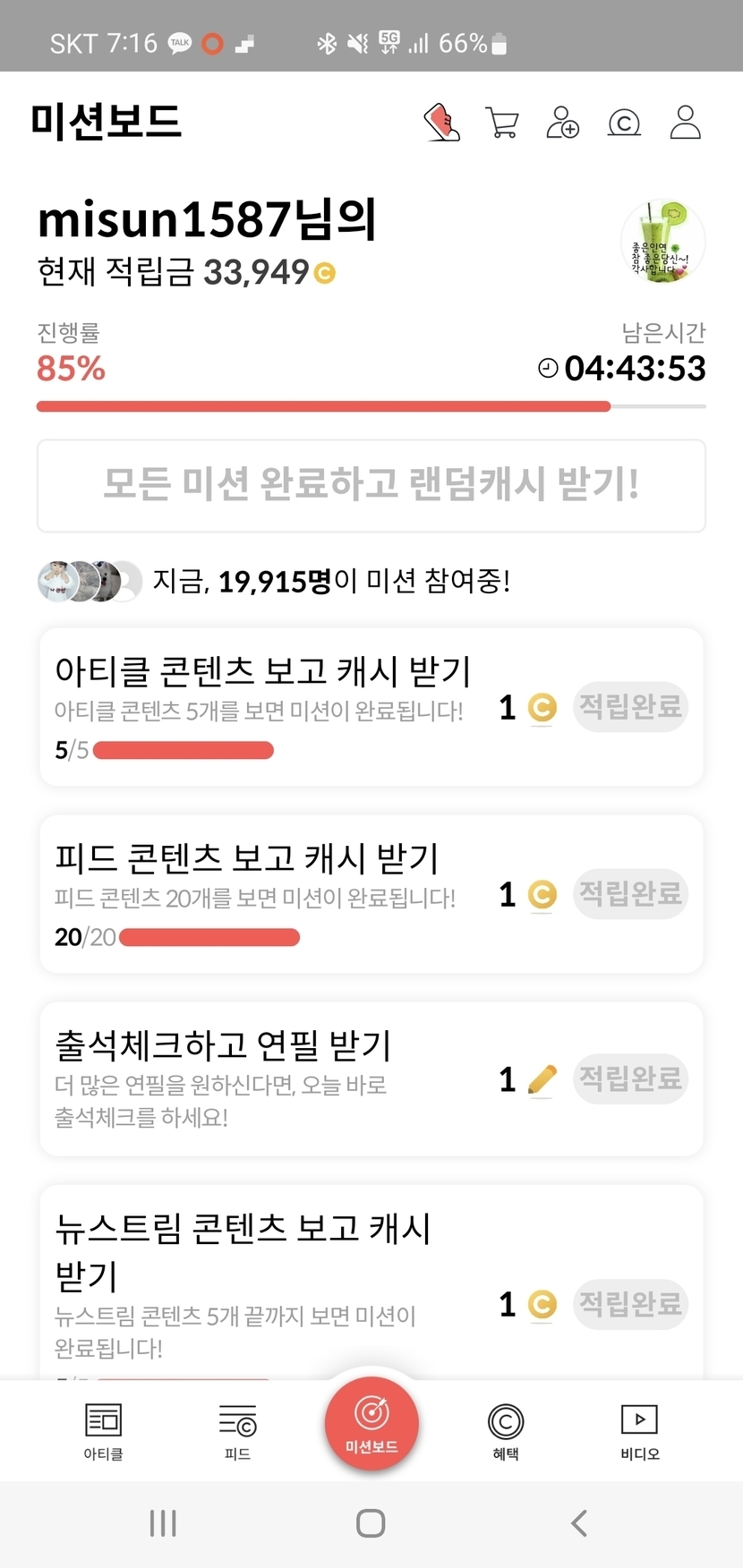This screenshot has height=1568, width=743.
Task: Tap the invite friend icon
Action: coord(563,123)
